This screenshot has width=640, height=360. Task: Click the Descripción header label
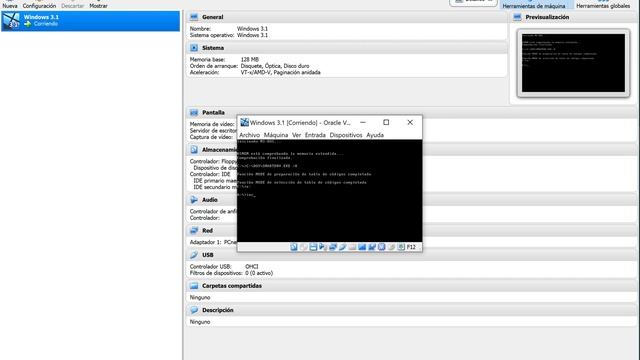pos(218,310)
